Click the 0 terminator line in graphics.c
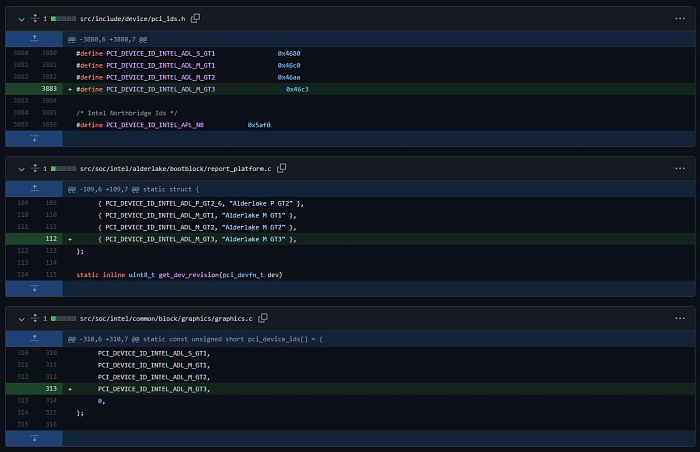 [101, 402]
